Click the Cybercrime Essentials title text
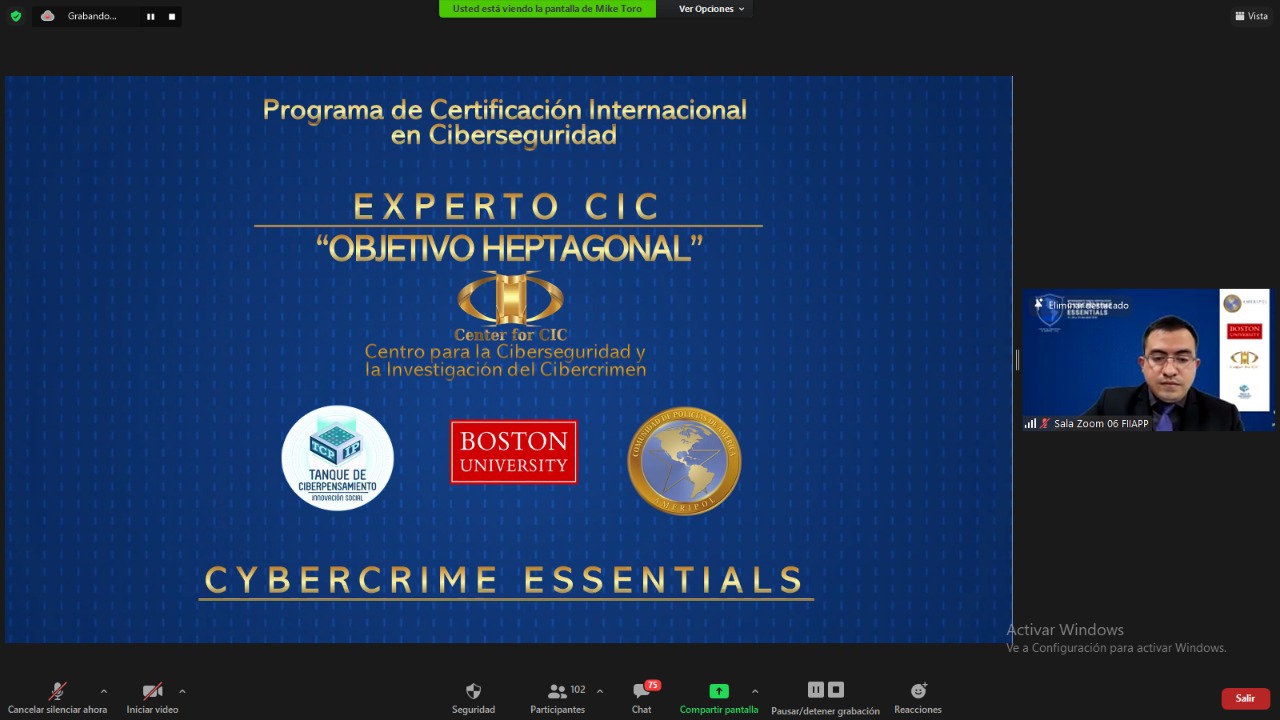1280x720 pixels. [505, 580]
